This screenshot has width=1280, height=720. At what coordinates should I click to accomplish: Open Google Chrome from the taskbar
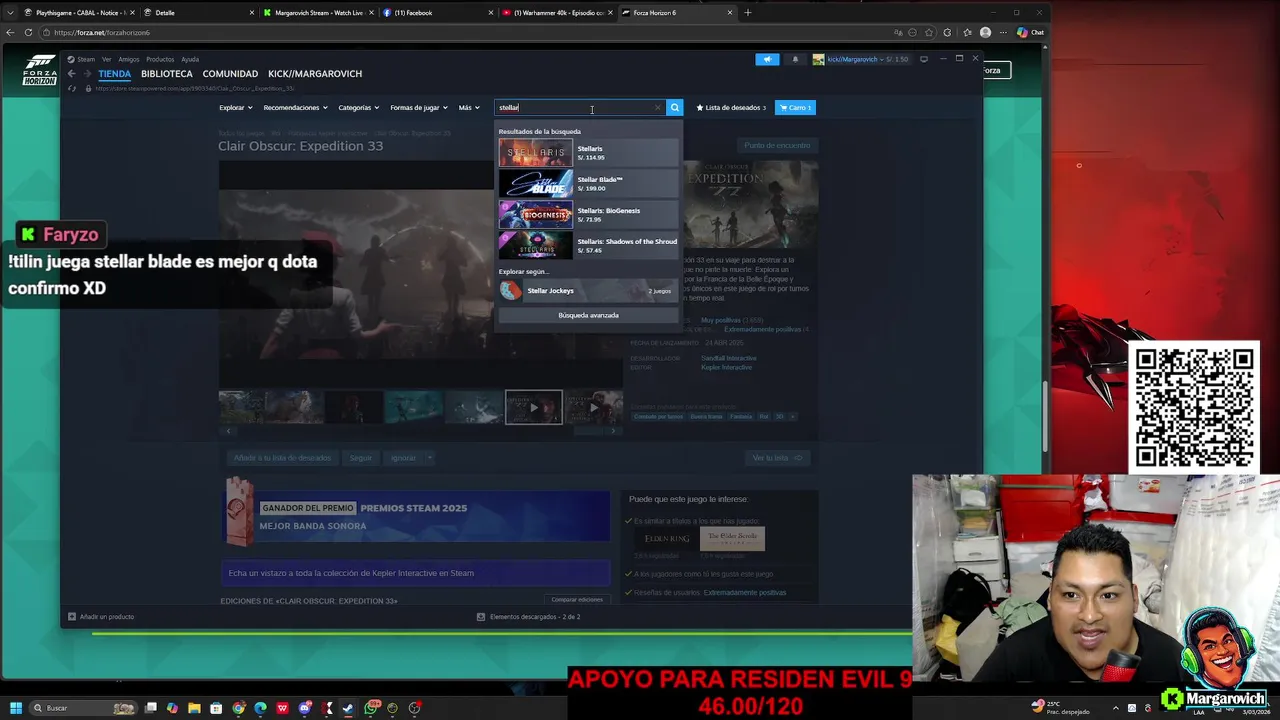tap(238, 708)
